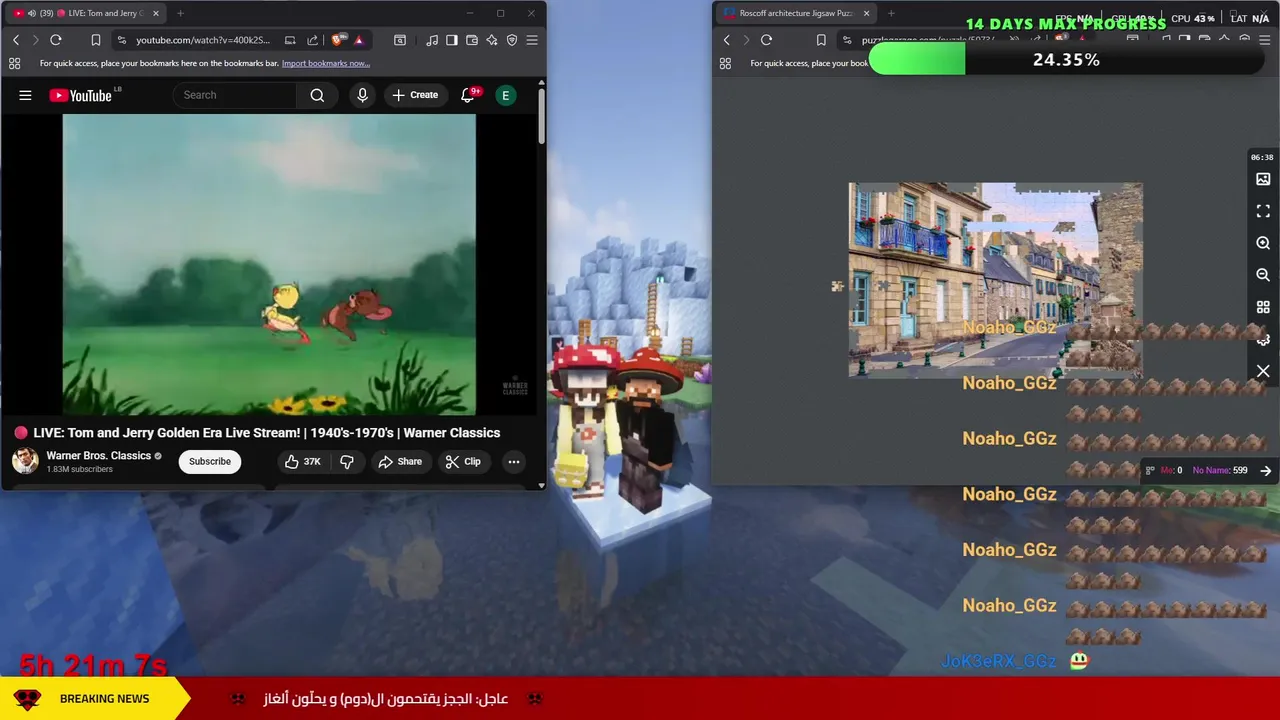Click the assembled Roscoff puzzle image

tap(995, 280)
